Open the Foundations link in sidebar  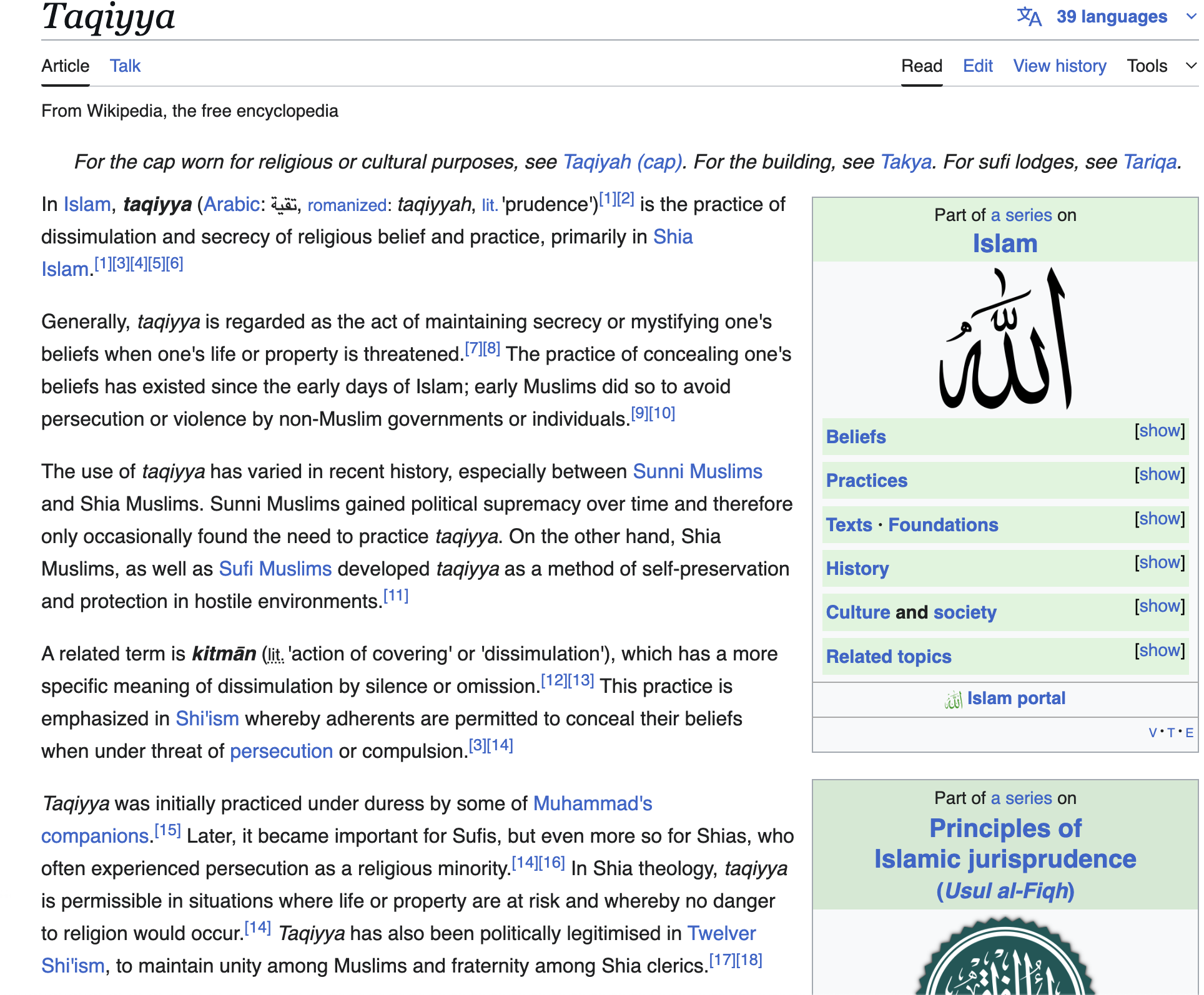pos(943,524)
